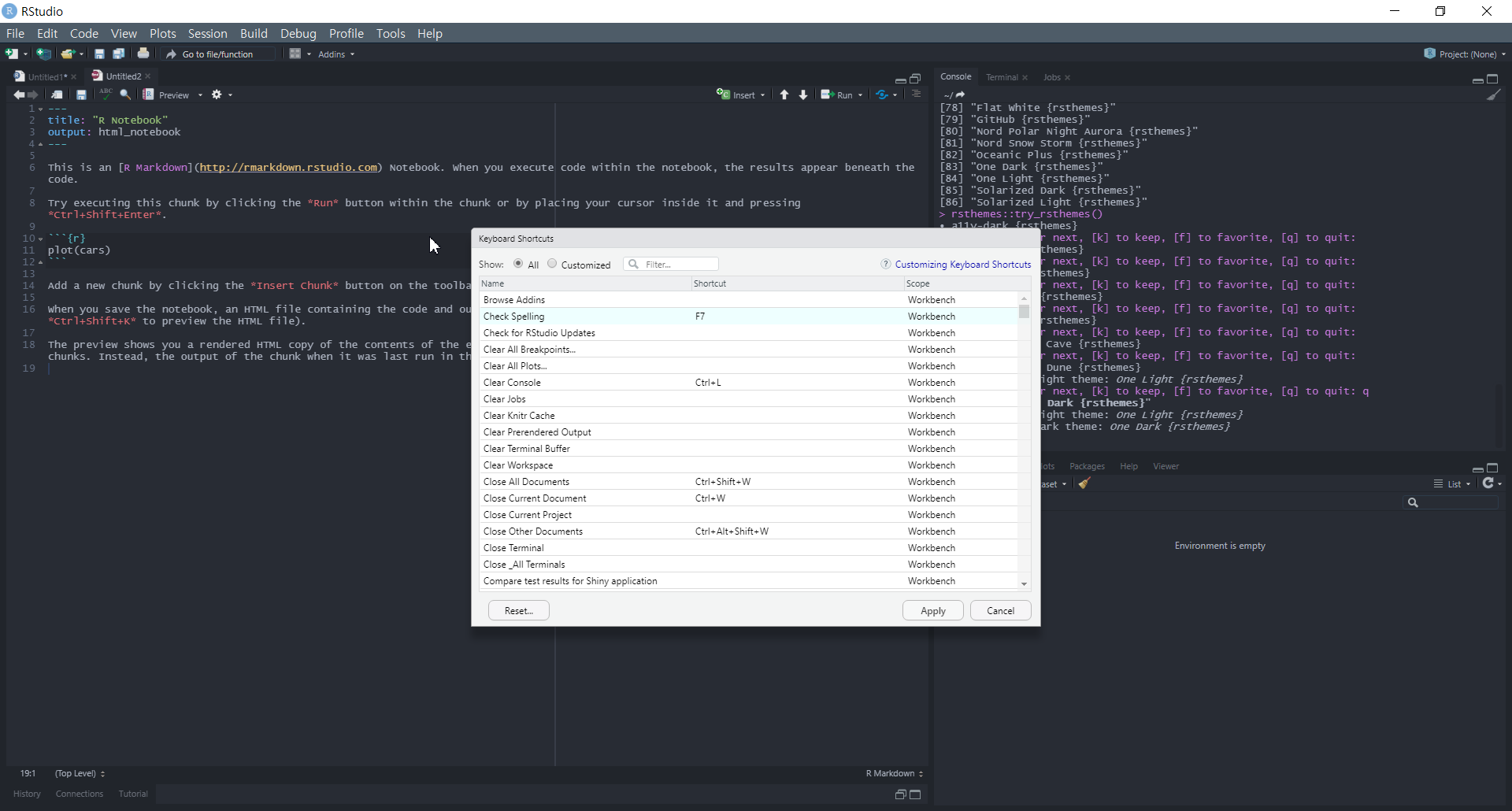Expand the new file dropdown arrow
This screenshot has height=811, width=1512.
pos(26,54)
